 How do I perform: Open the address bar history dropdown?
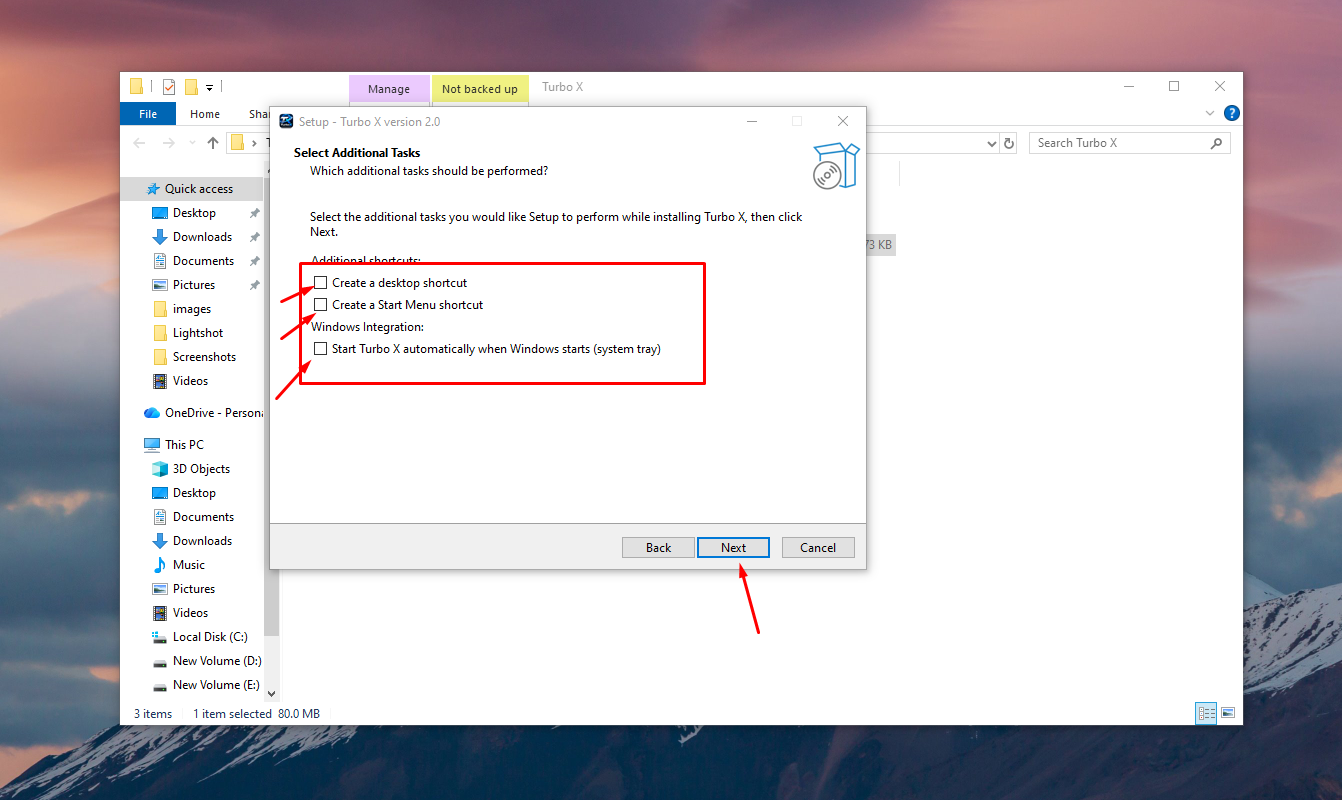(x=991, y=143)
